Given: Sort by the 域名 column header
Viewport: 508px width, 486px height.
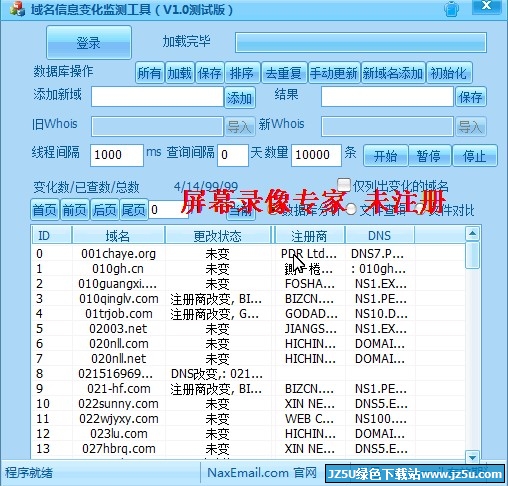Looking at the screenshot, I should (118, 236).
